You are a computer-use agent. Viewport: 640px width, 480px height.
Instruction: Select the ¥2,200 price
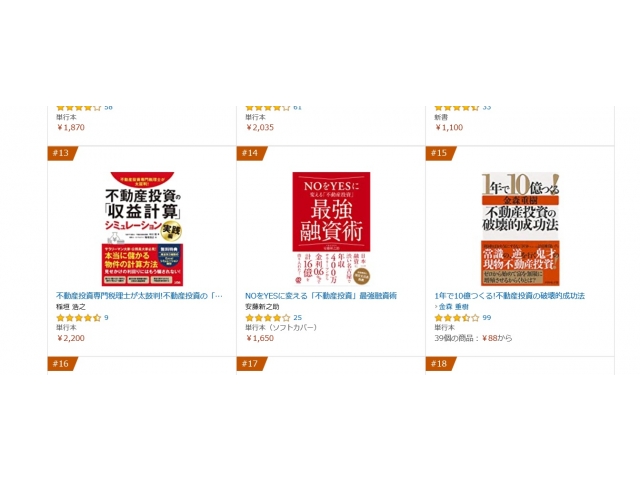tap(71, 338)
